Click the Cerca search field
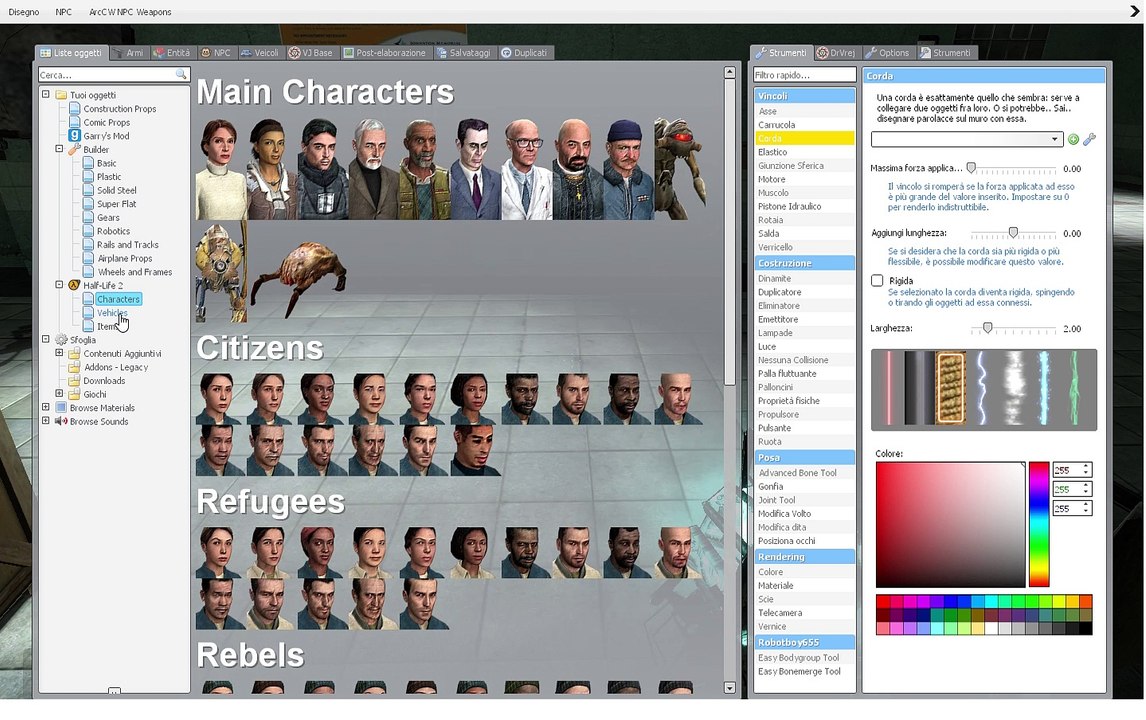 click(107, 75)
